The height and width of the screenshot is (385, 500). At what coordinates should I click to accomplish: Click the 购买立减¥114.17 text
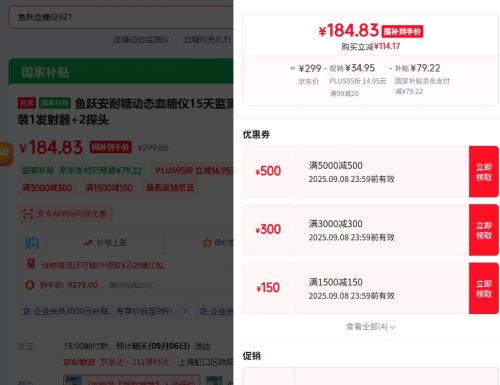click(371, 46)
